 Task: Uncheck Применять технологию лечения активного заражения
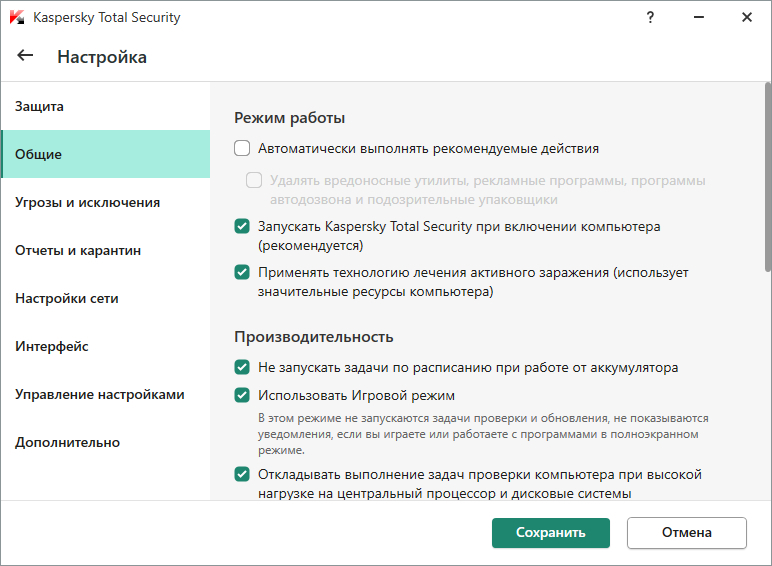click(x=242, y=272)
